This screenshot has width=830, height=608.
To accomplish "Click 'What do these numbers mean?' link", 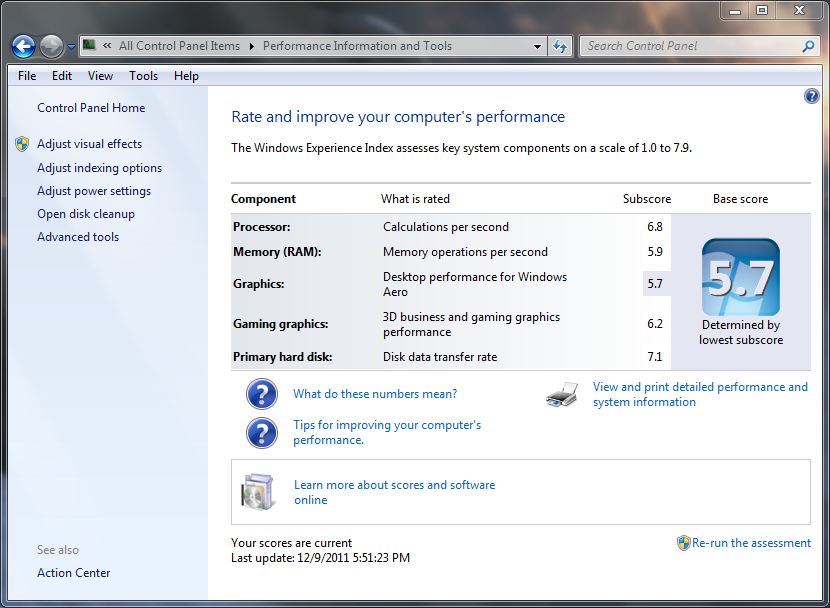I will click(375, 394).
